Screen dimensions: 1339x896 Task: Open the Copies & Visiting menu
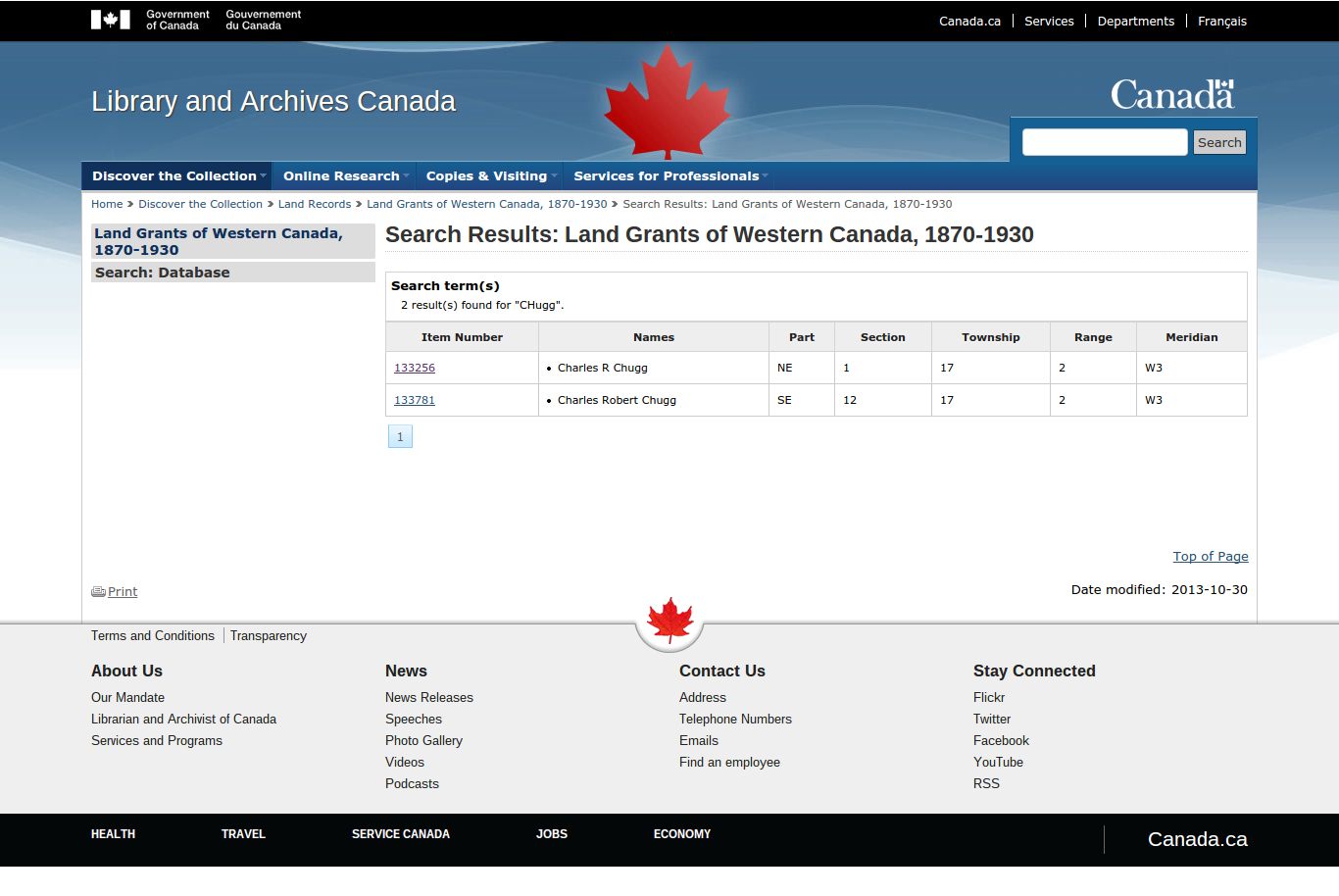(488, 176)
